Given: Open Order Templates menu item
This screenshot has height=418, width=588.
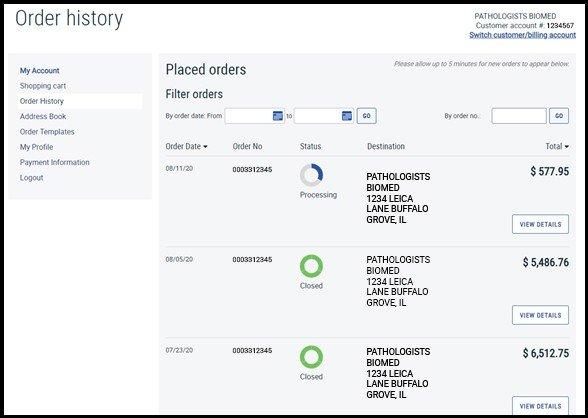Looking at the screenshot, I should click(x=47, y=132).
